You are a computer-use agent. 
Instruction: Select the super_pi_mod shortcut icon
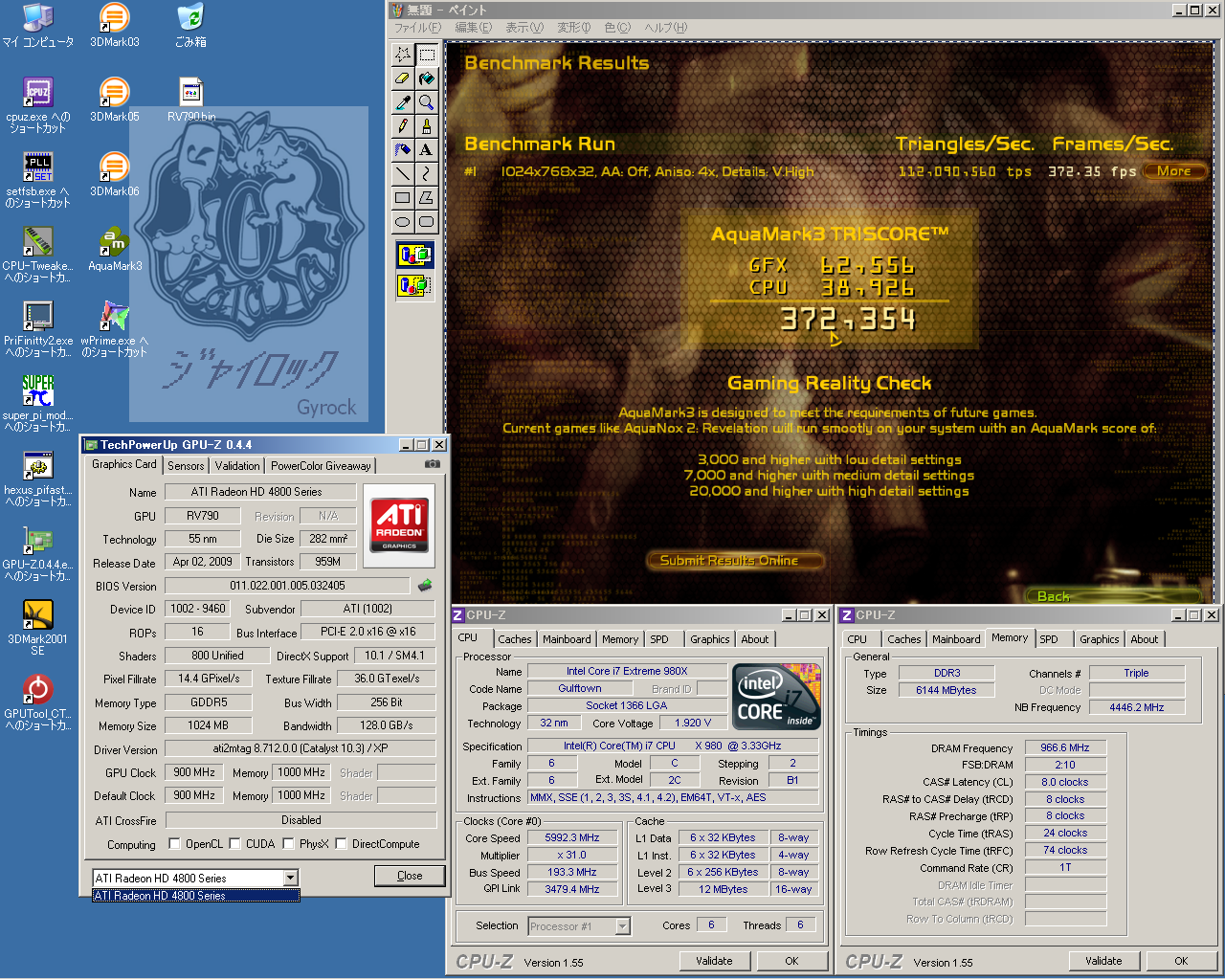37,403
